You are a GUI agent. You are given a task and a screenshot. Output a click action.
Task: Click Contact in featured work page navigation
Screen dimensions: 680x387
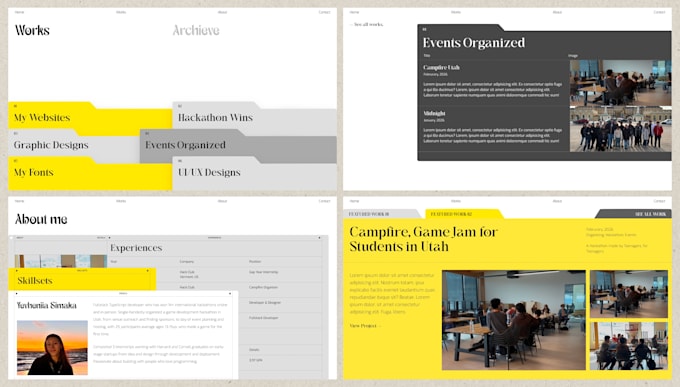click(x=659, y=201)
